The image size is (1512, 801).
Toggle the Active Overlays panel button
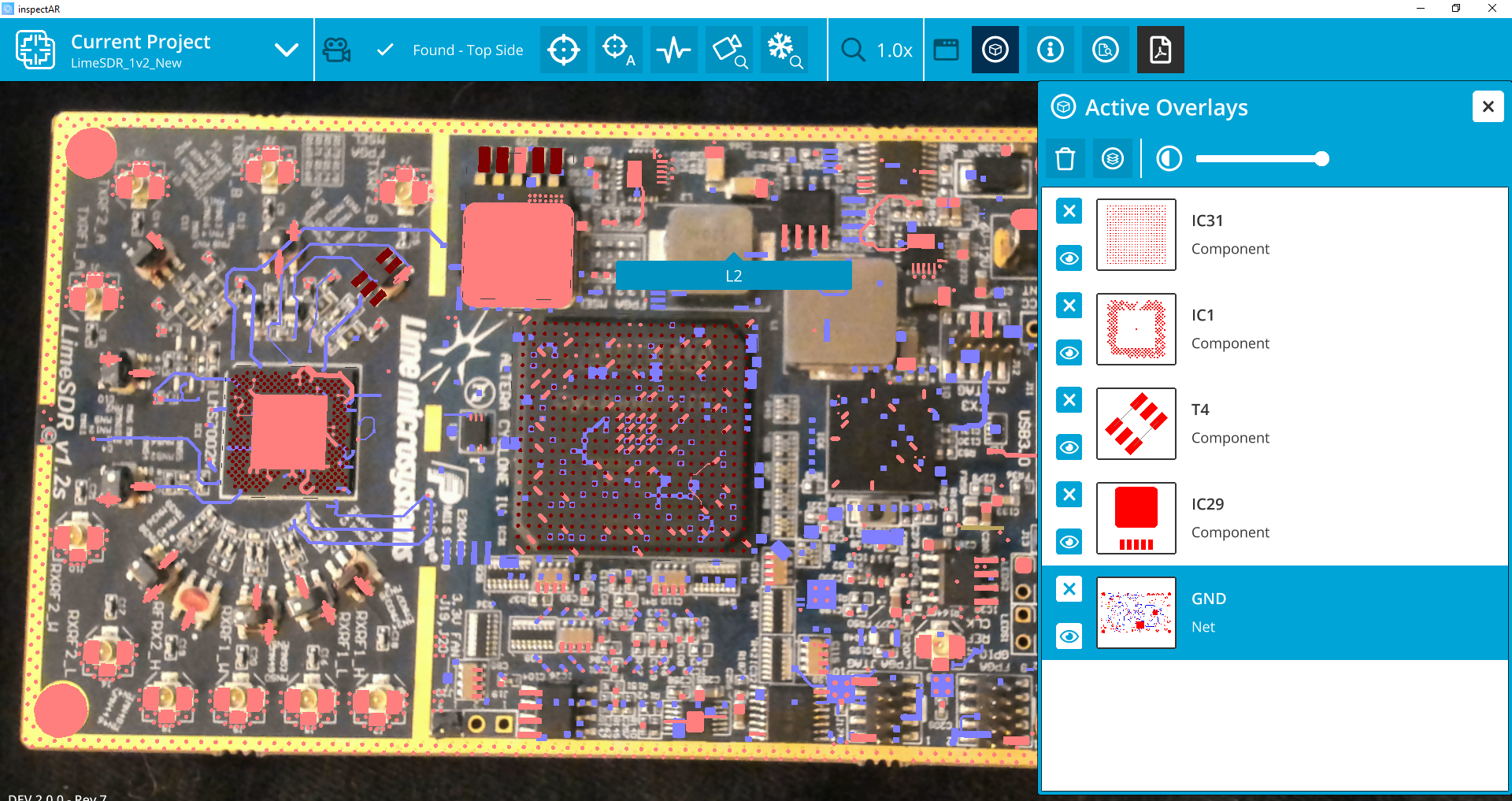(x=995, y=50)
